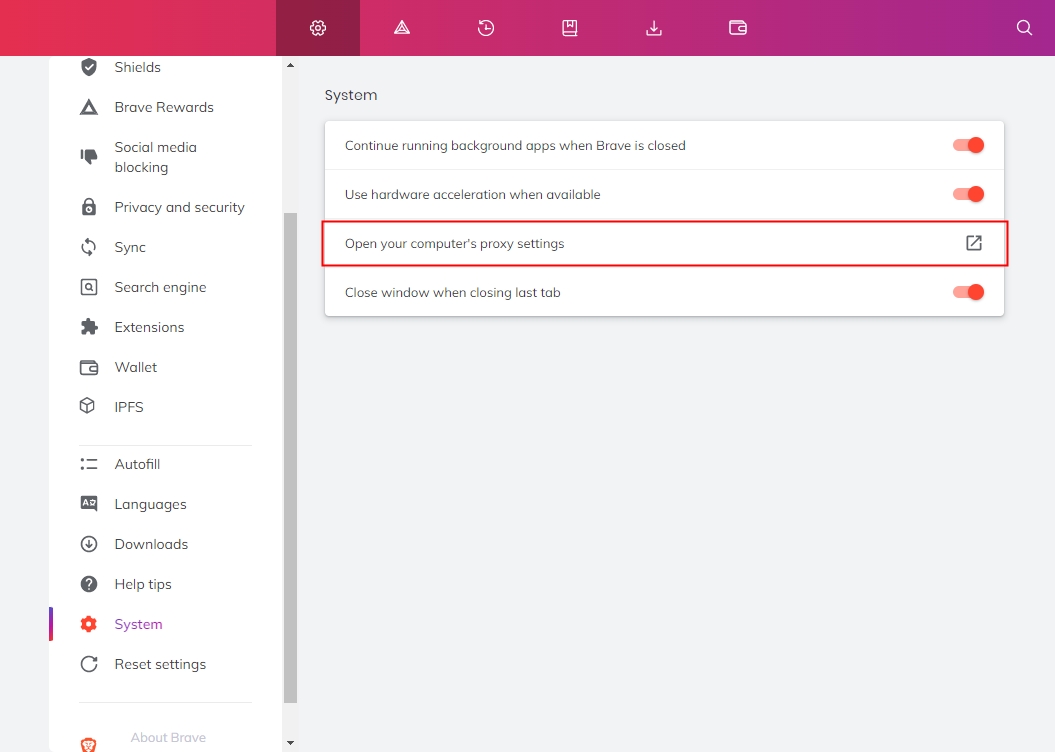Open Bookmarks icon in top toolbar
Screen dimensions: 1055x752
(x=570, y=28)
